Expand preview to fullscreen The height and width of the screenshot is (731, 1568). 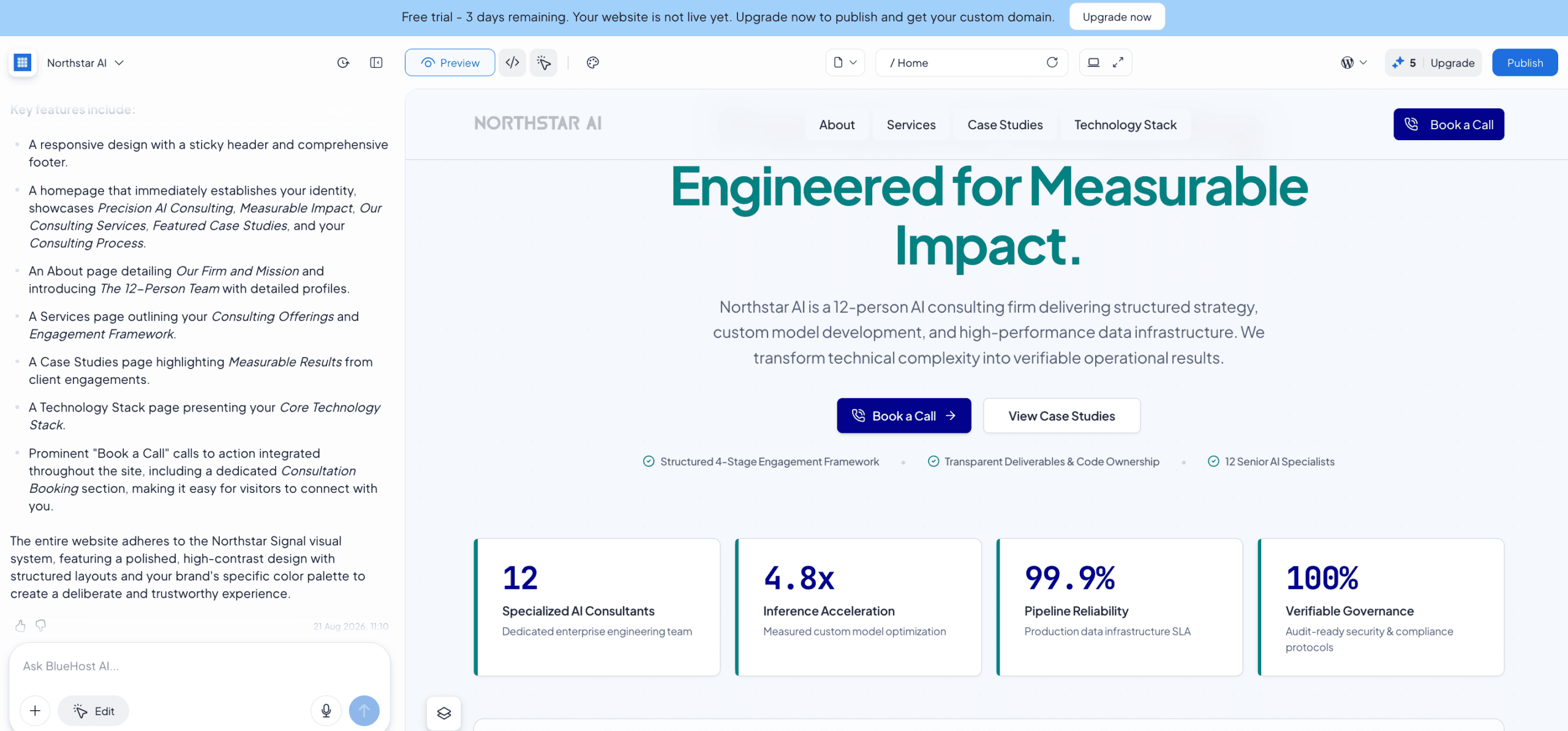tap(1118, 62)
